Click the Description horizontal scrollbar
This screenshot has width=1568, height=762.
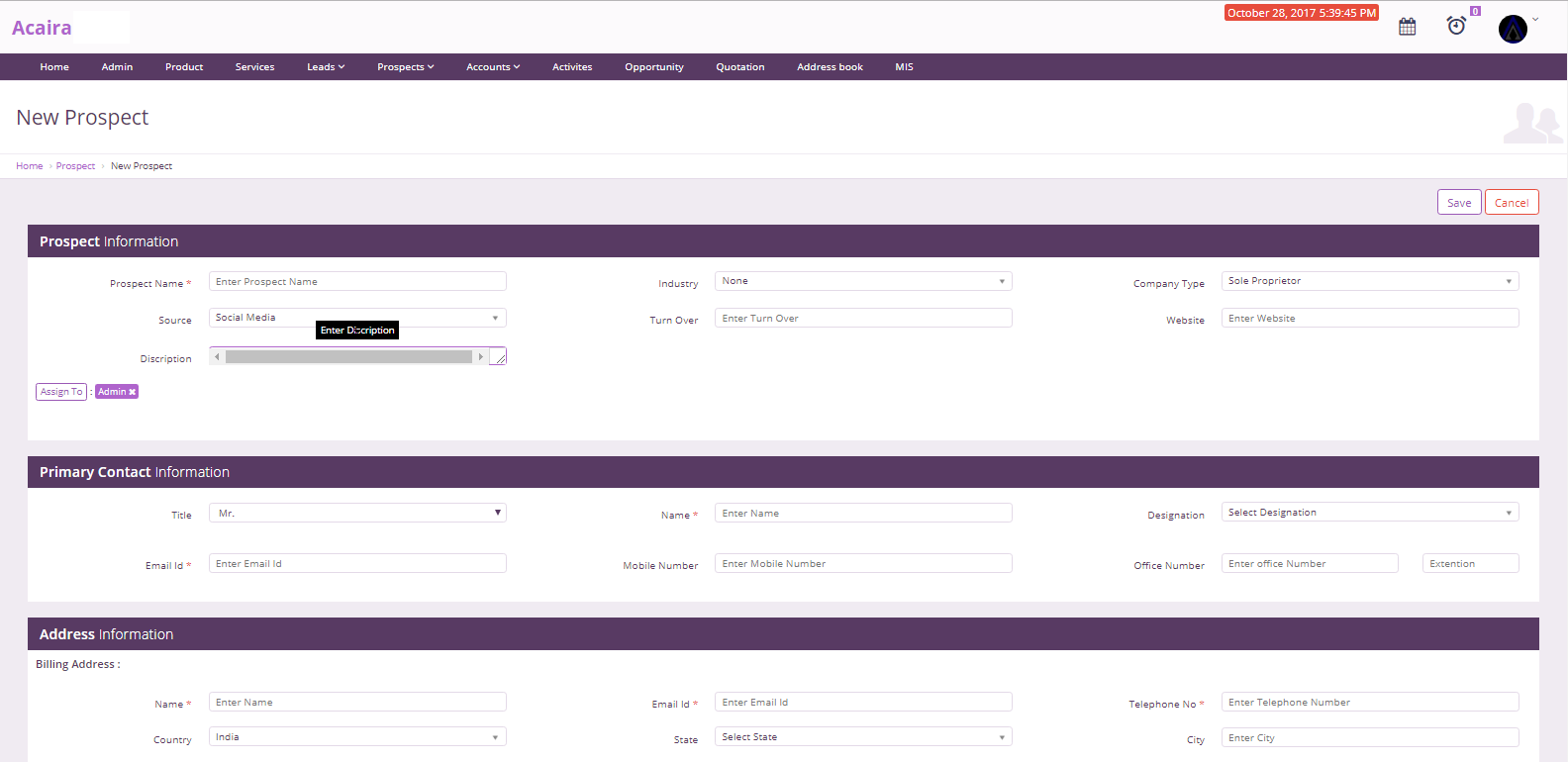click(x=348, y=356)
